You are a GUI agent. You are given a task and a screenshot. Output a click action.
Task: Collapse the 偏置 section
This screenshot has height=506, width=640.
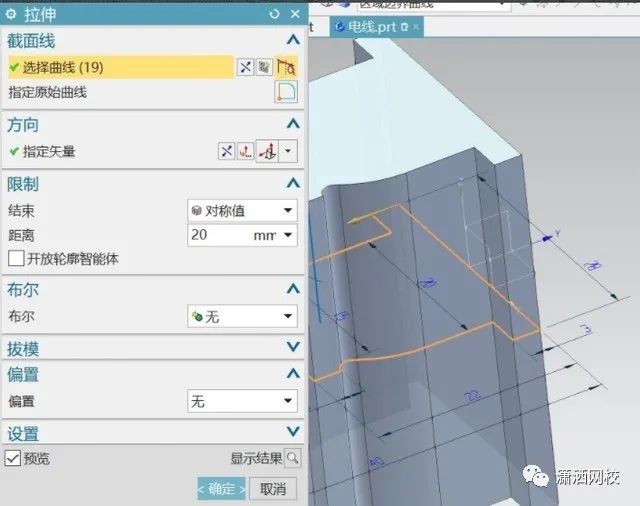(293, 374)
